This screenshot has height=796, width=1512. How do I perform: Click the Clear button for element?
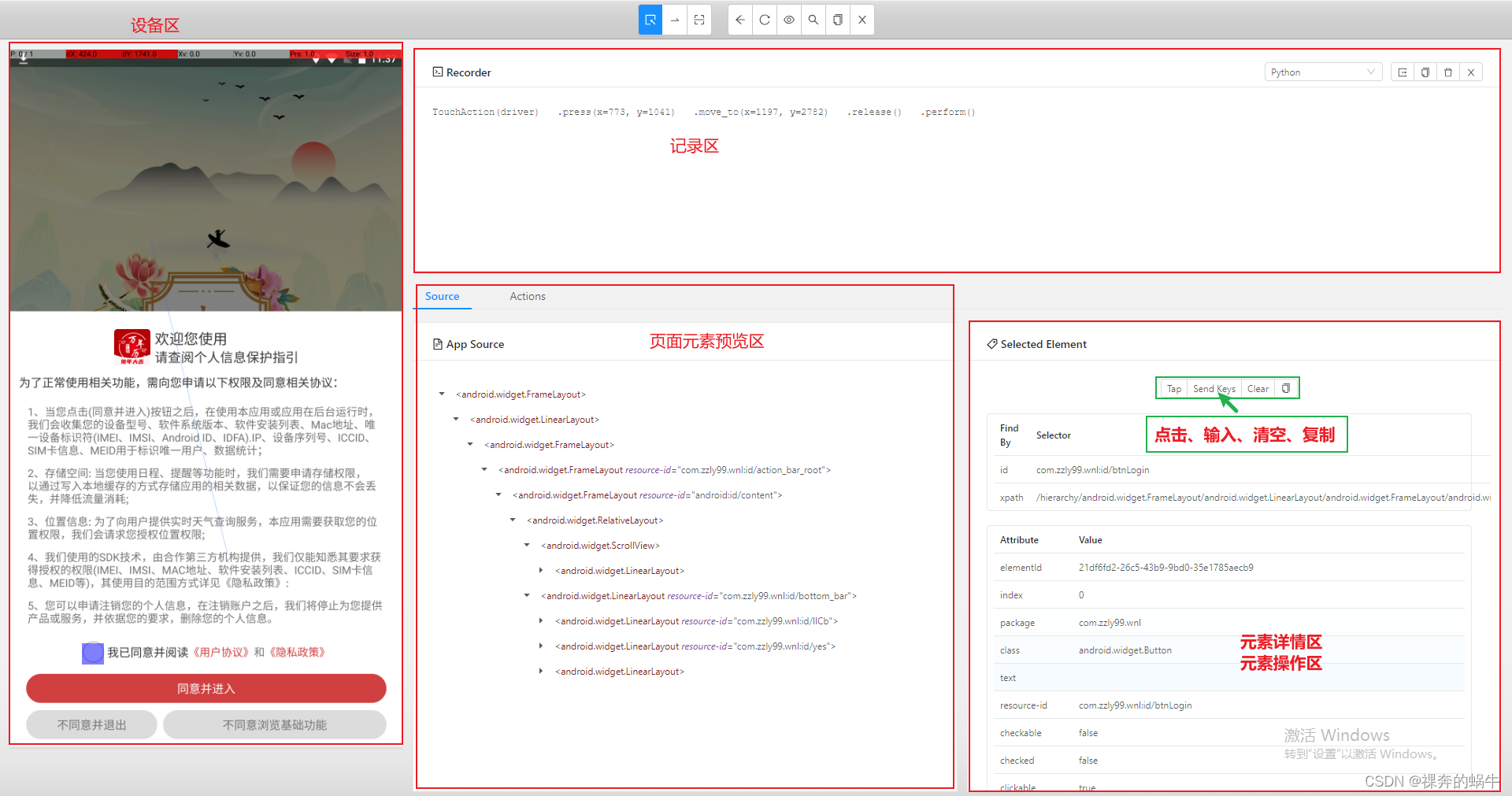[x=1258, y=388]
